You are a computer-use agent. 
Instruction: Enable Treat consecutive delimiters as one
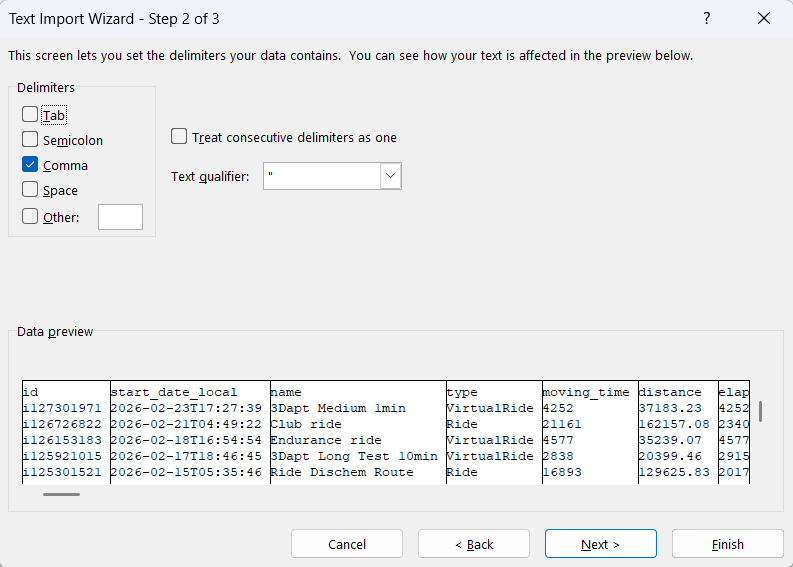click(179, 137)
